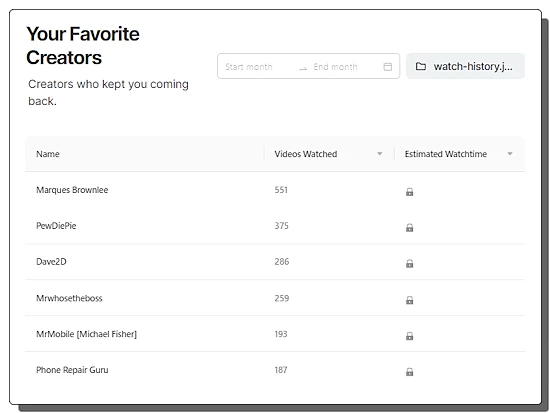
Task: Click the lock icon in Marques Brownlee row
Action: click(x=409, y=192)
